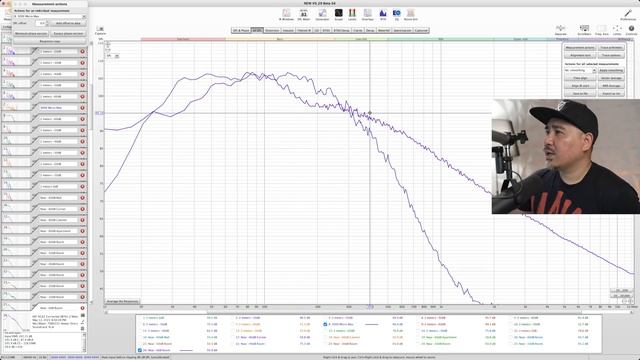Click Excess phase version button
The image size is (640, 360).
point(68,33)
